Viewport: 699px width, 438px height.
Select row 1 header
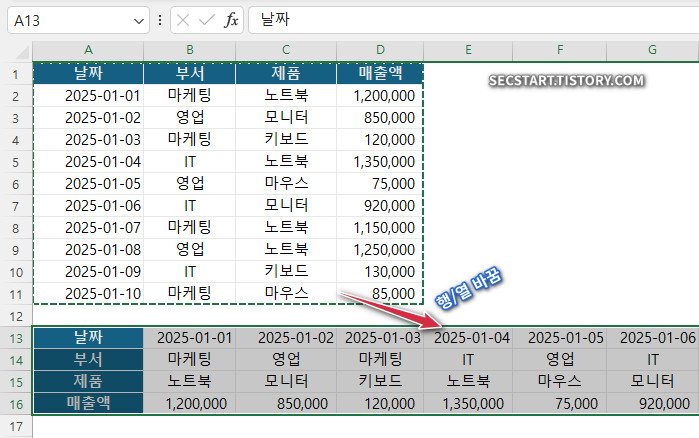16,74
